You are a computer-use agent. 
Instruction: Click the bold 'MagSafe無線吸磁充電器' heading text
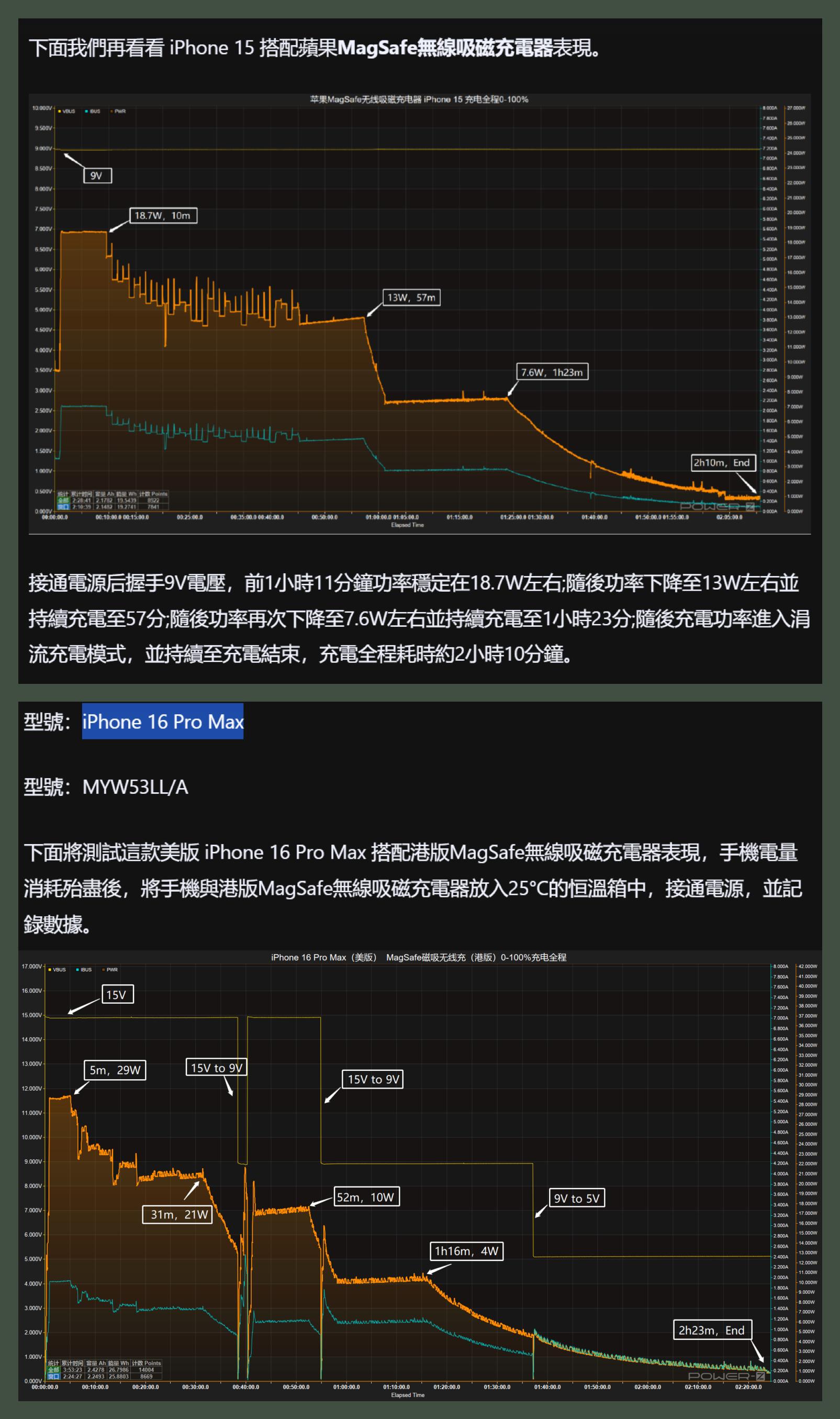[x=444, y=48]
